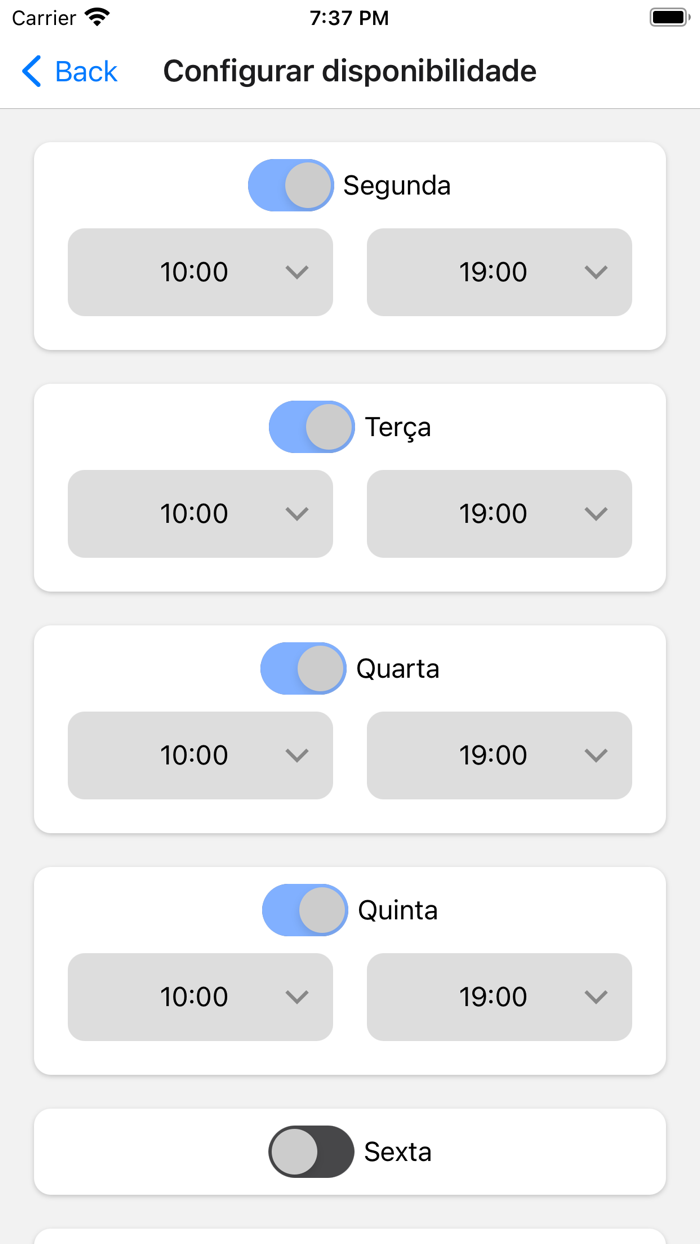
Task: Open Segunda start time 10:00 dropdown
Action: point(200,272)
